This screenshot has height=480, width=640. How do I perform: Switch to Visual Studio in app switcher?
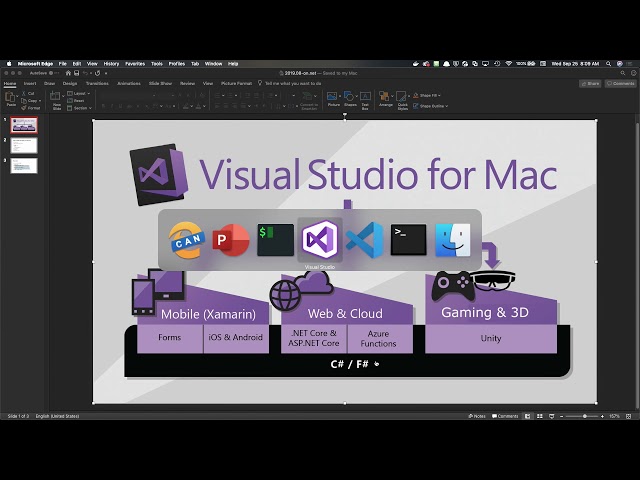pos(320,240)
